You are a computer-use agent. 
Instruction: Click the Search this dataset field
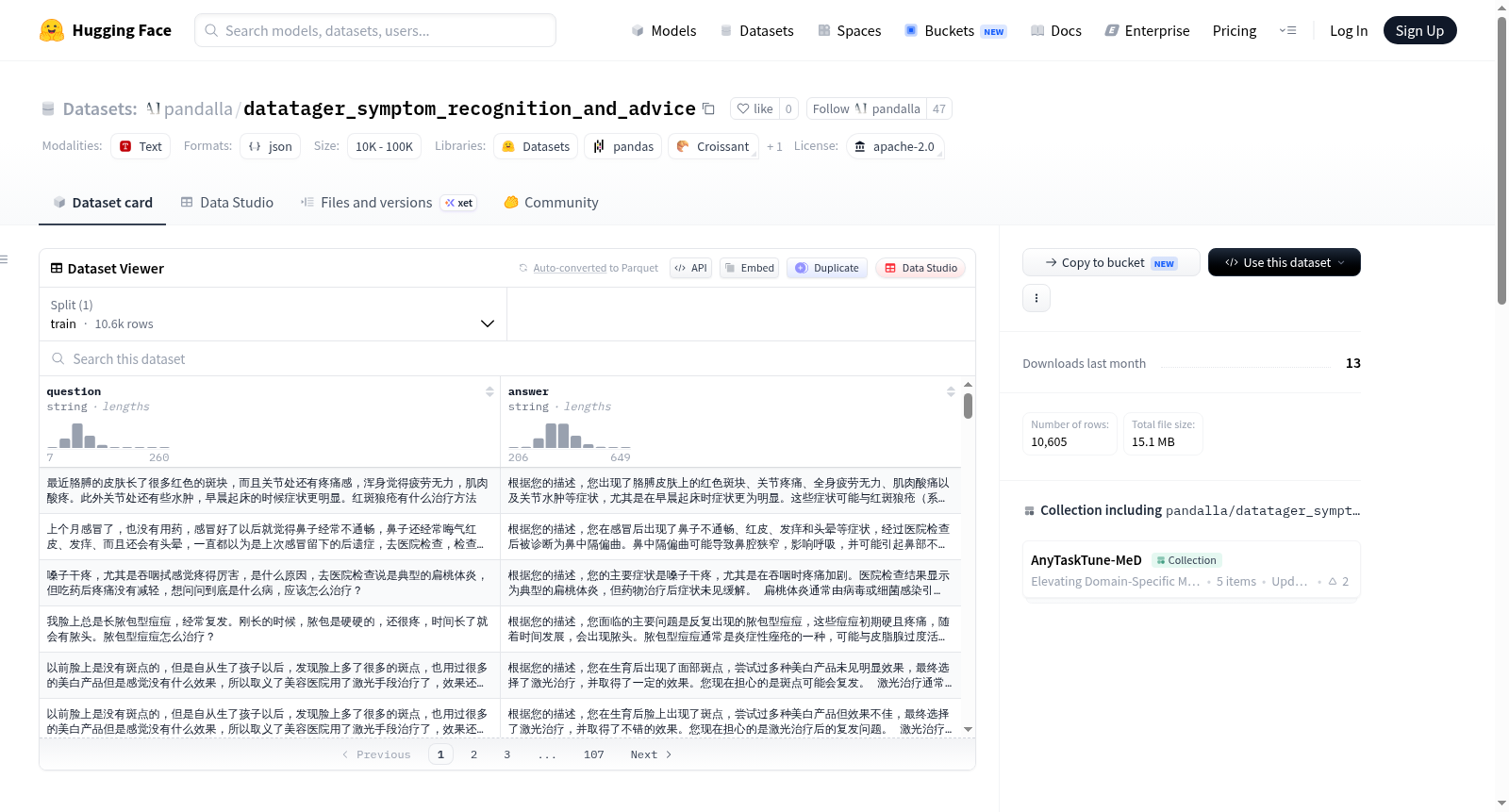(506, 358)
